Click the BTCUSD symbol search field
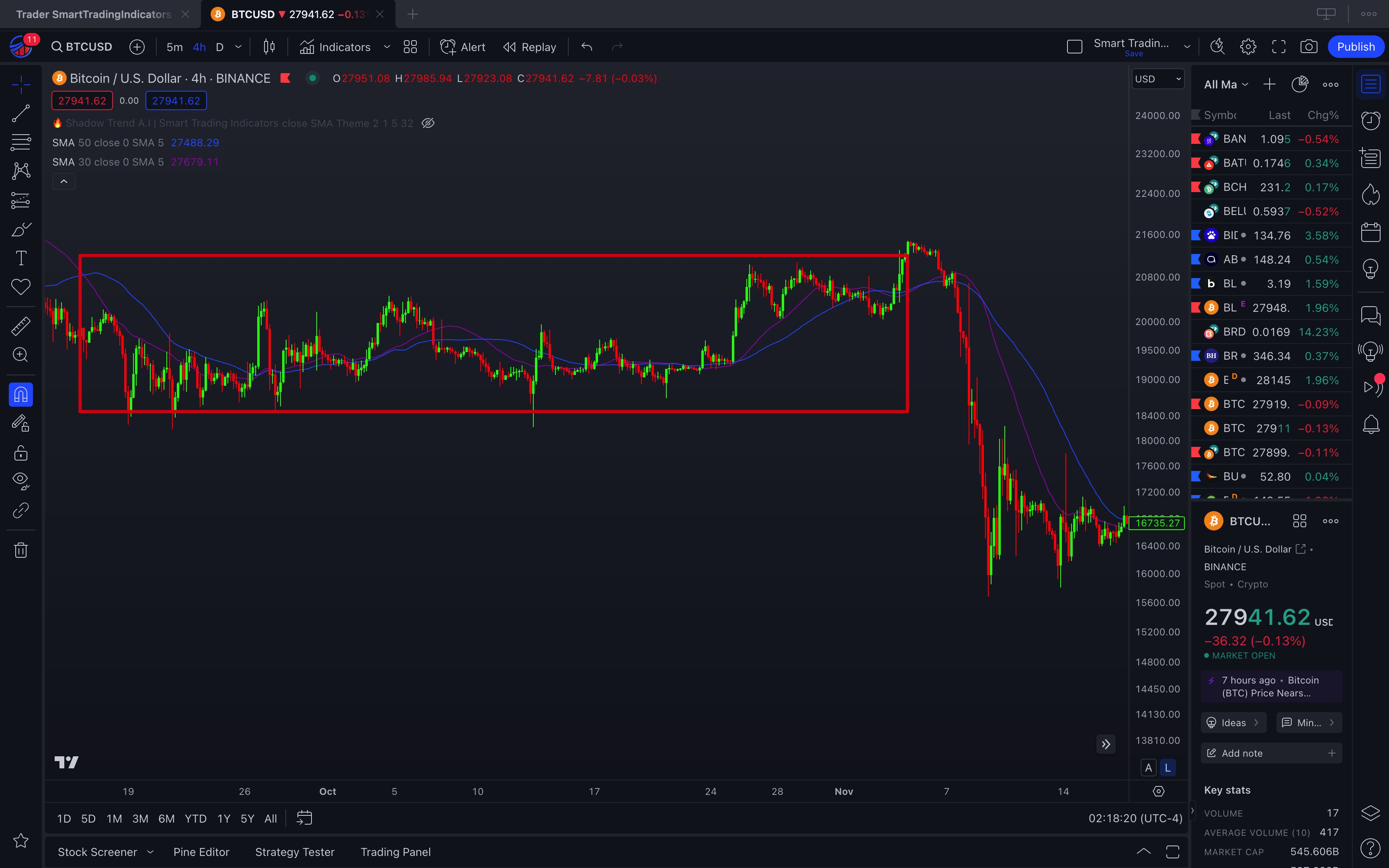The image size is (1389, 868). coord(82,47)
